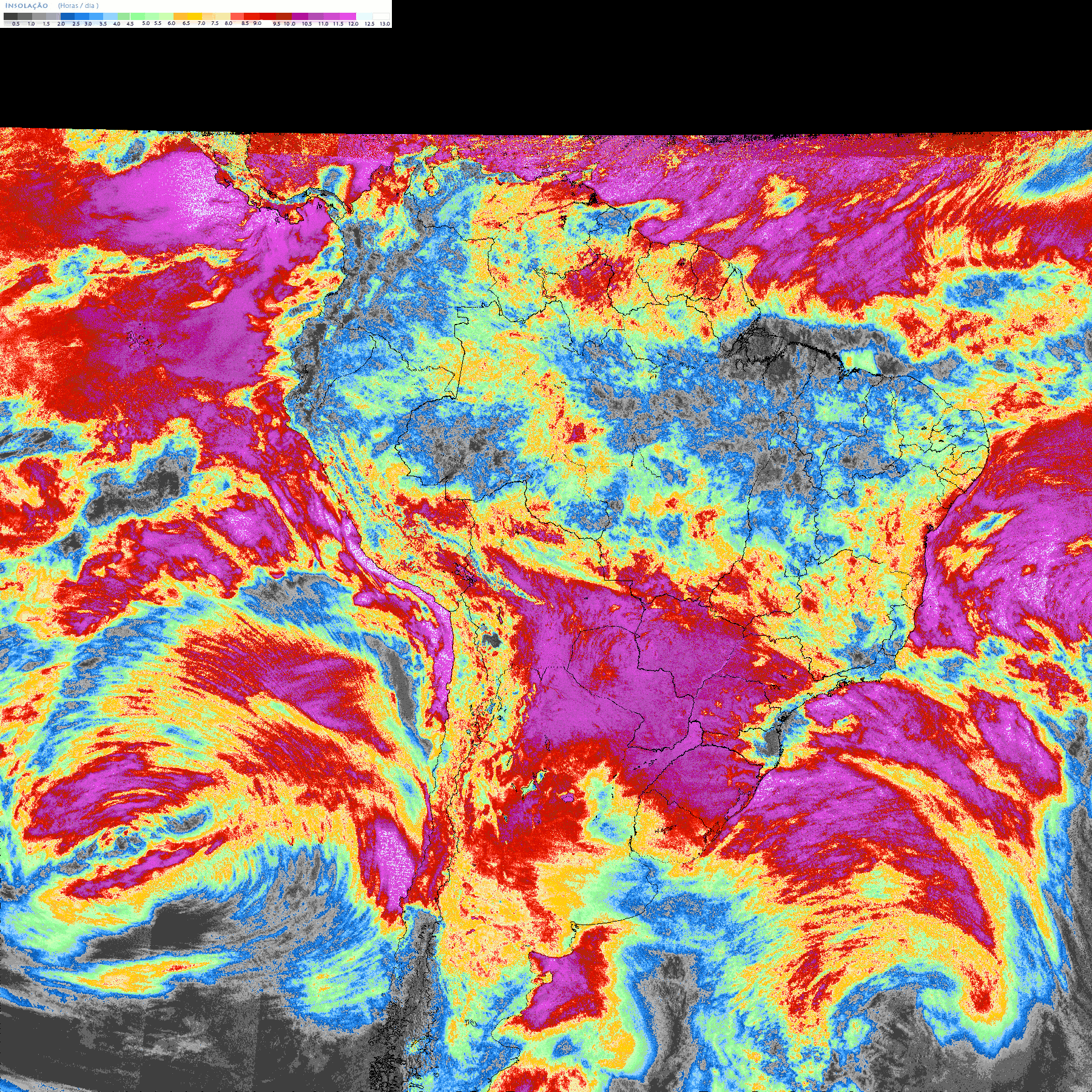Select the 5.0 legend value
Image resolution: width=1092 pixels, height=1092 pixels.
point(146,23)
